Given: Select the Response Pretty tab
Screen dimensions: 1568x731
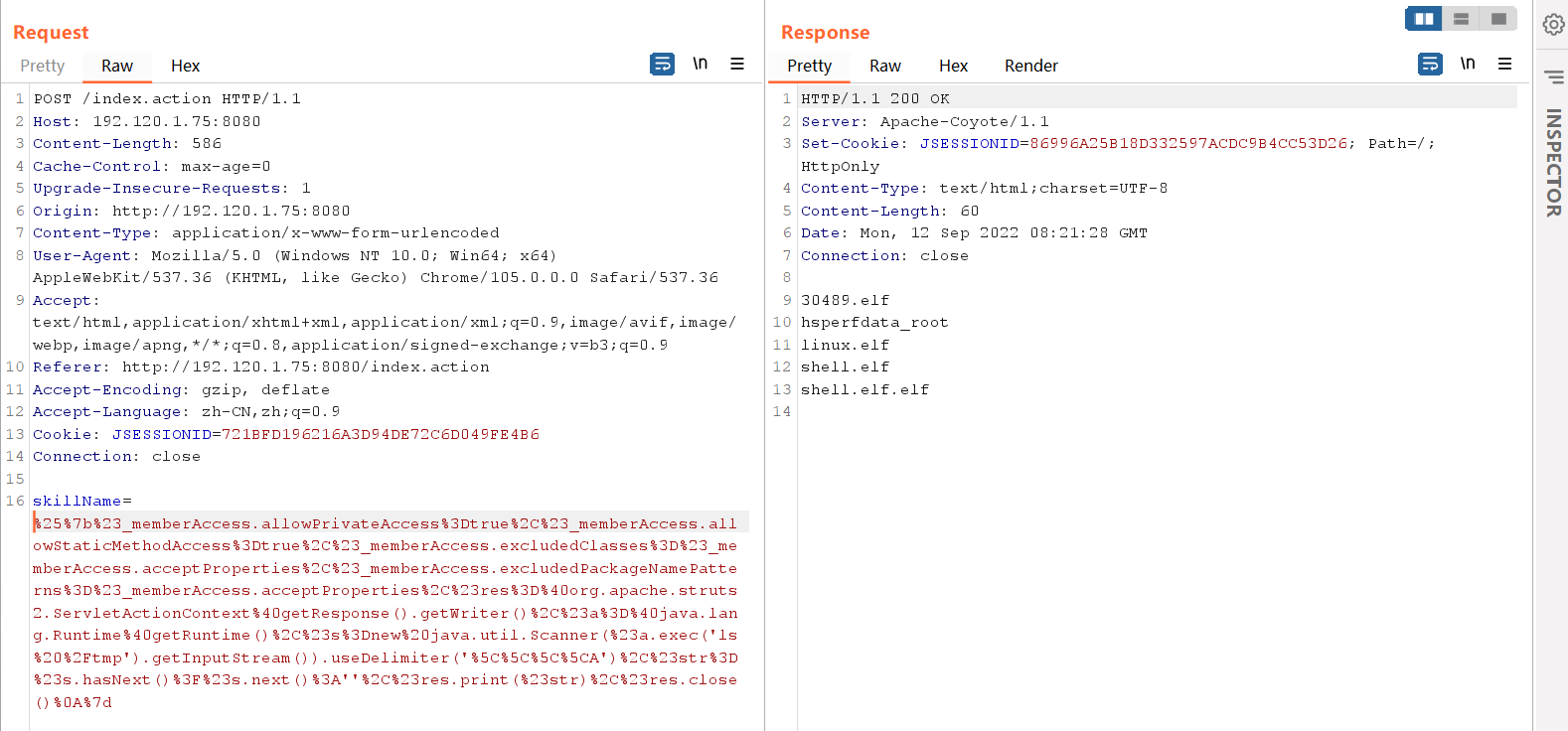Looking at the screenshot, I should click(x=809, y=66).
